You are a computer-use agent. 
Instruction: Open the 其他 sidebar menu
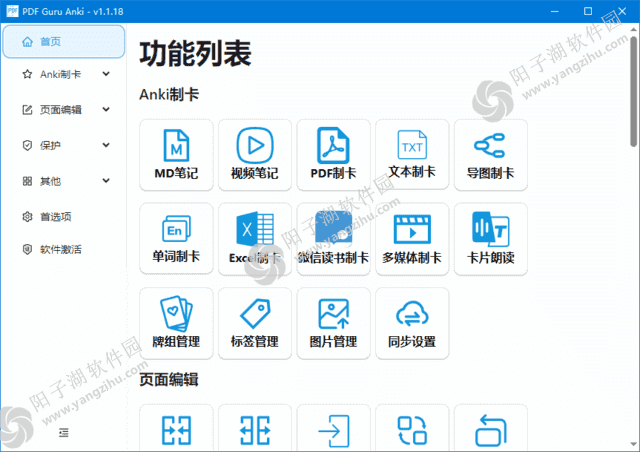click(64, 181)
